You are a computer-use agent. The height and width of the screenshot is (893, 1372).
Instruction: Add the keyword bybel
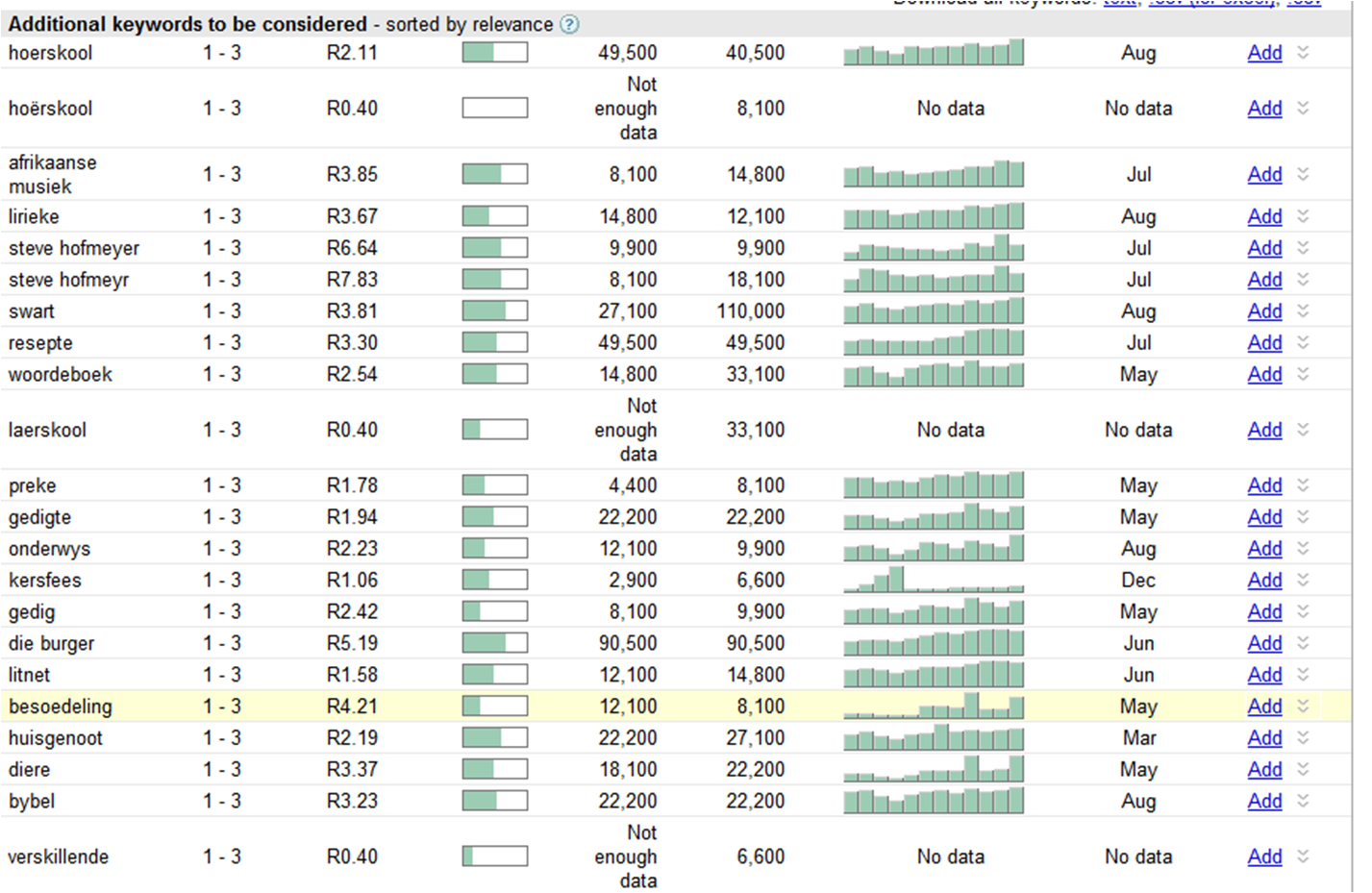tap(1264, 801)
